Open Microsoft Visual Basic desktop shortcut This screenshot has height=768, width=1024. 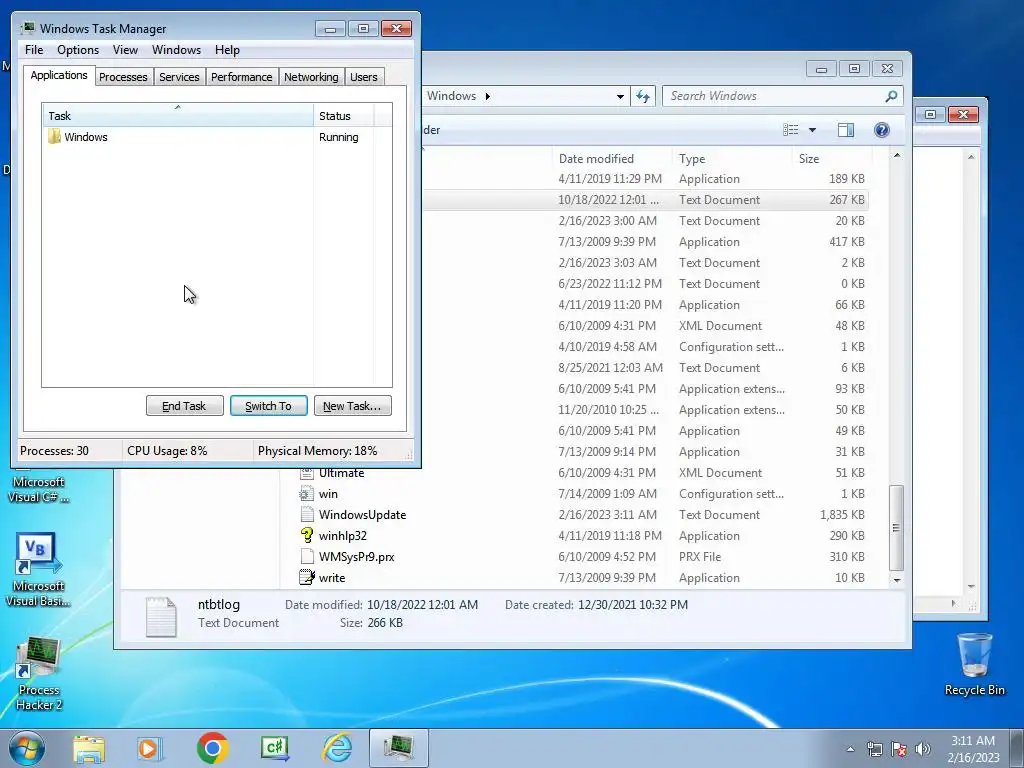tap(38, 569)
